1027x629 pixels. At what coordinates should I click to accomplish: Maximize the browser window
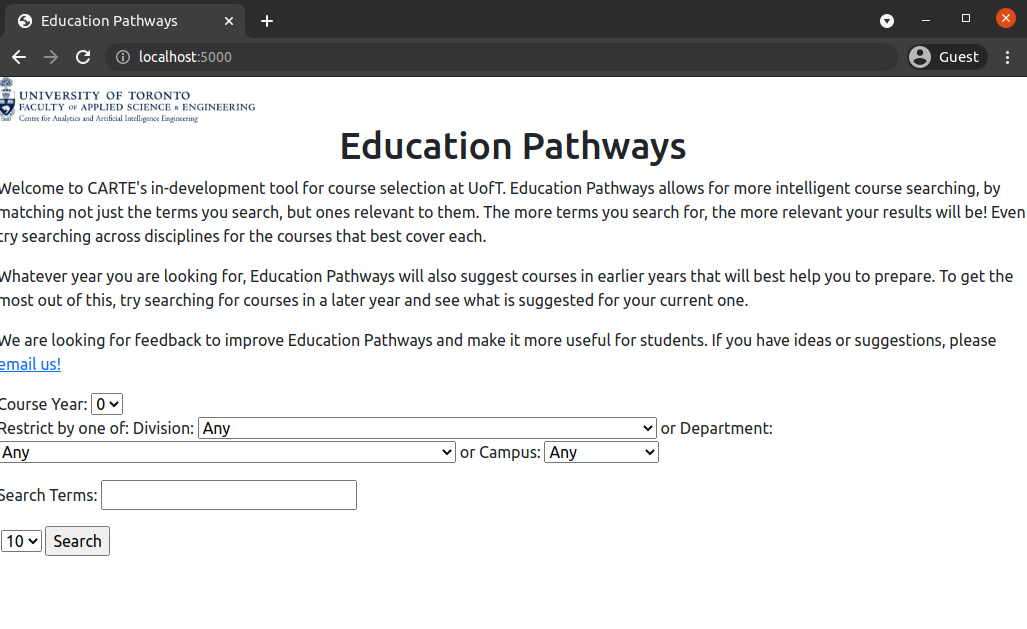[965, 18]
